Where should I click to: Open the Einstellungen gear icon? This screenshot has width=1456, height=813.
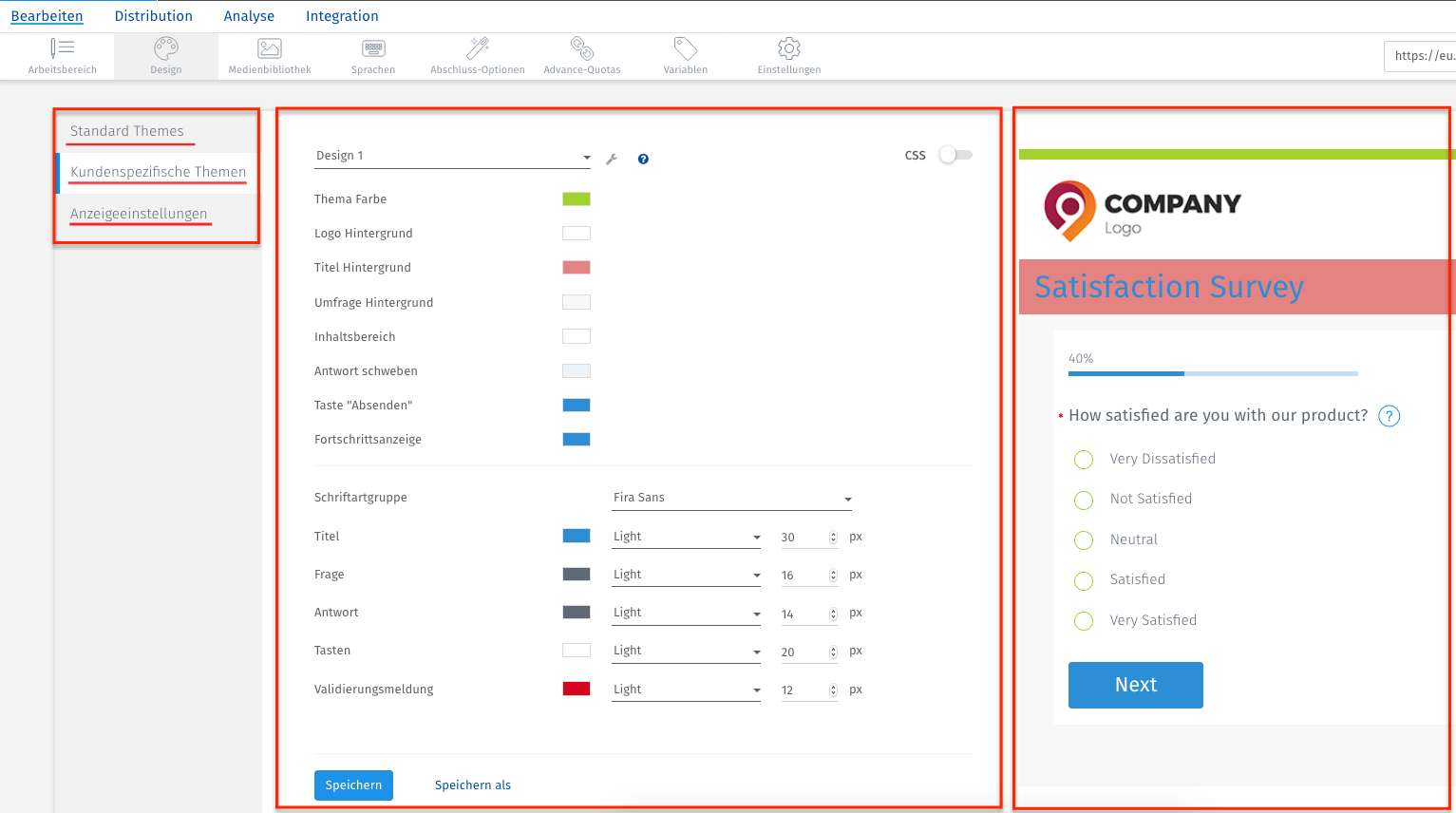(x=788, y=54)
